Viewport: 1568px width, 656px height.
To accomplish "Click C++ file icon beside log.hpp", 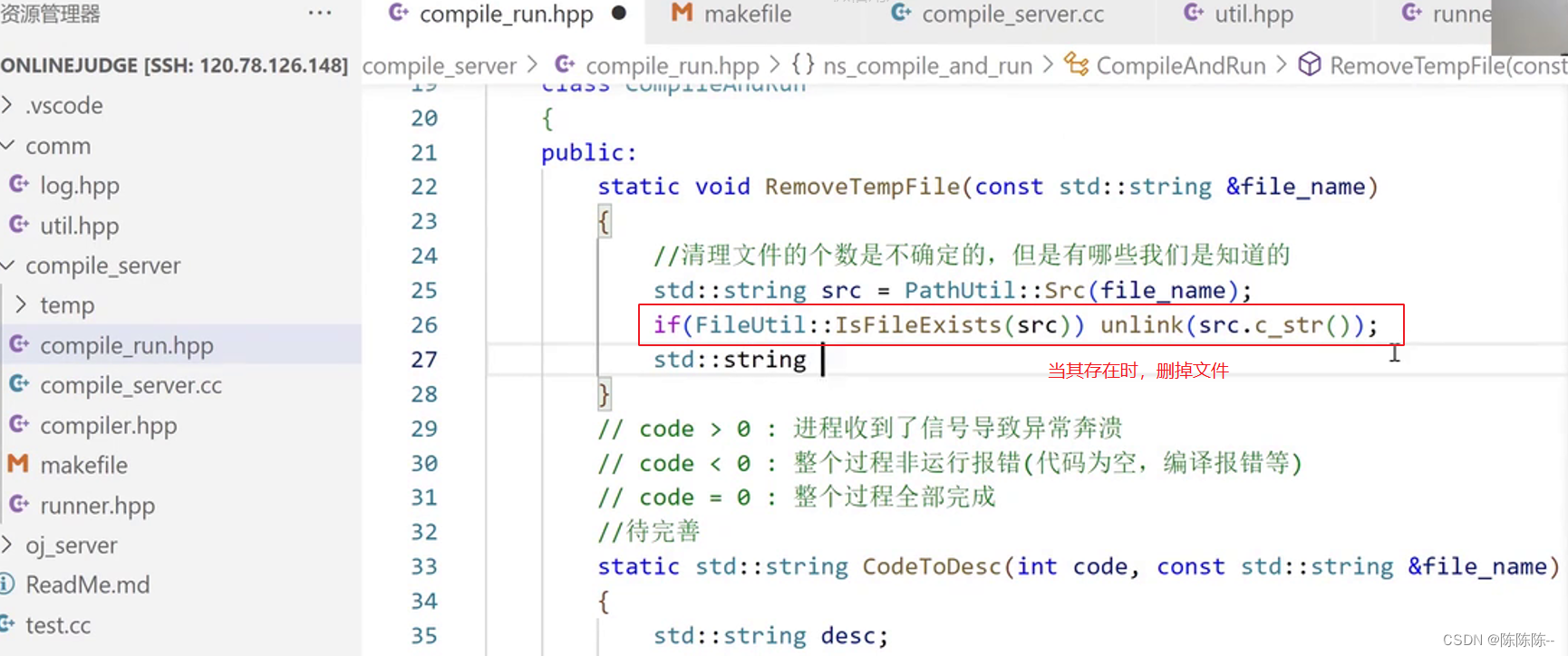I will coord(19,184).
